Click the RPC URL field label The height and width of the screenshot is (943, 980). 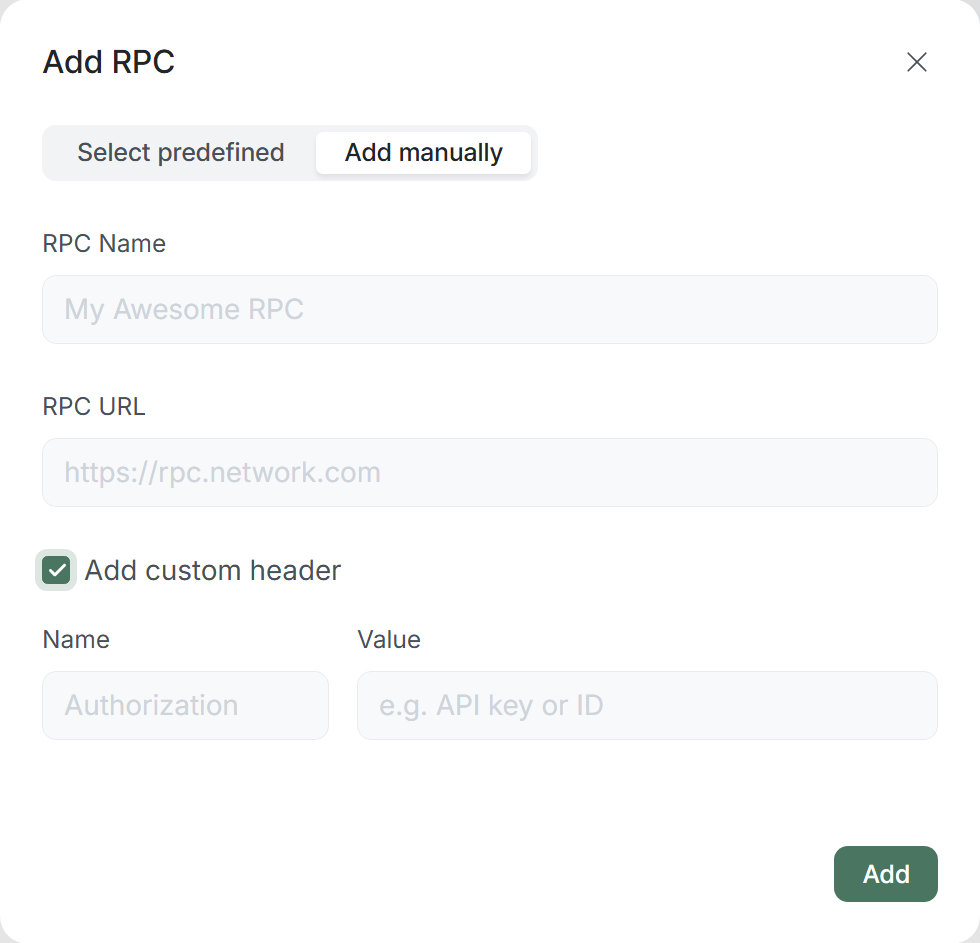coord(94,407)
